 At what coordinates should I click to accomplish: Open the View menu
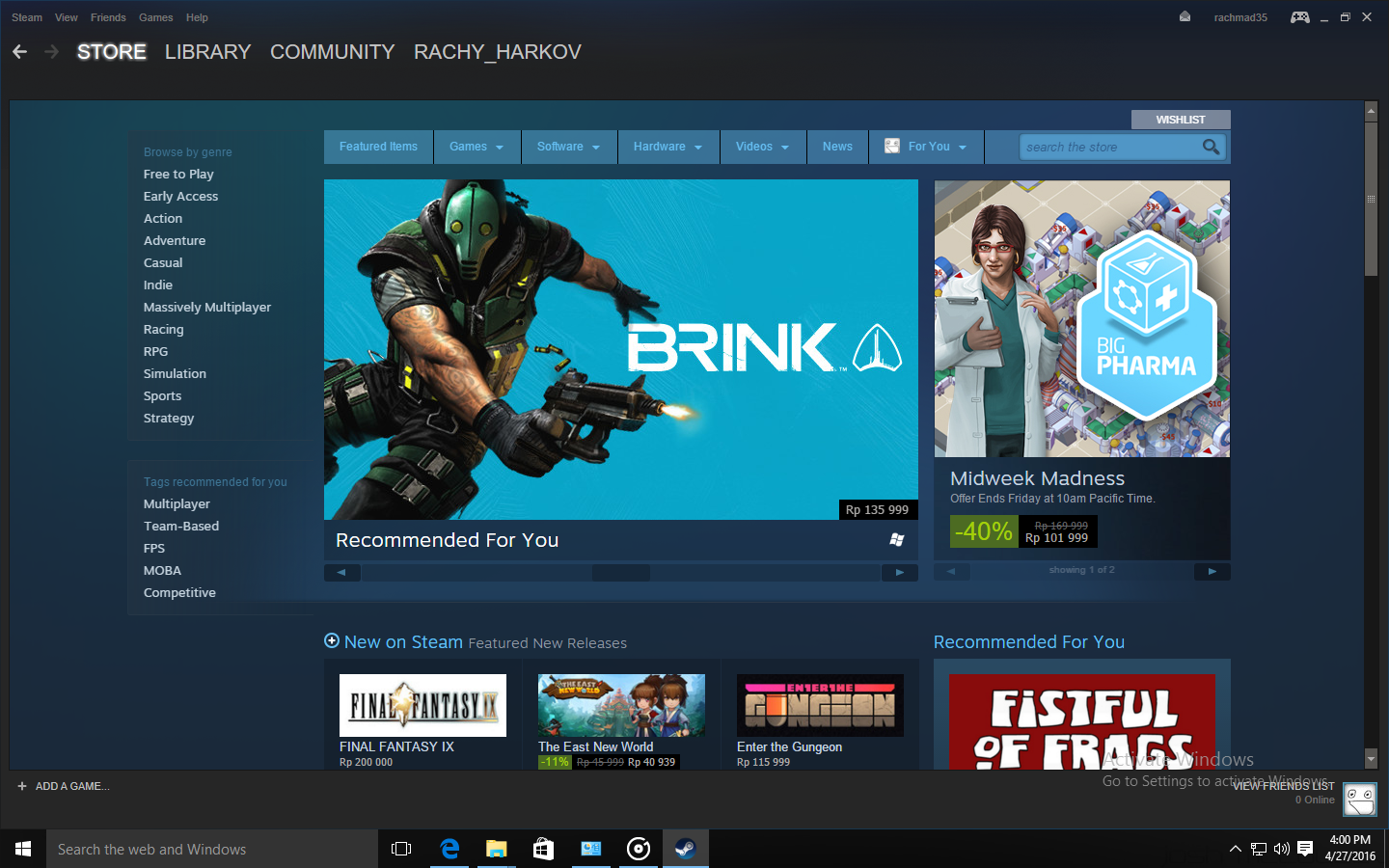pyautogui.click(x=67, y=17)
